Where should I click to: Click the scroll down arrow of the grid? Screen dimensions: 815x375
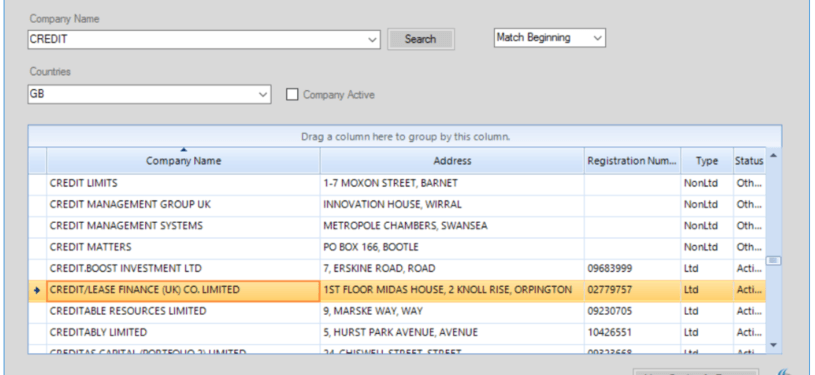[773, 345]
